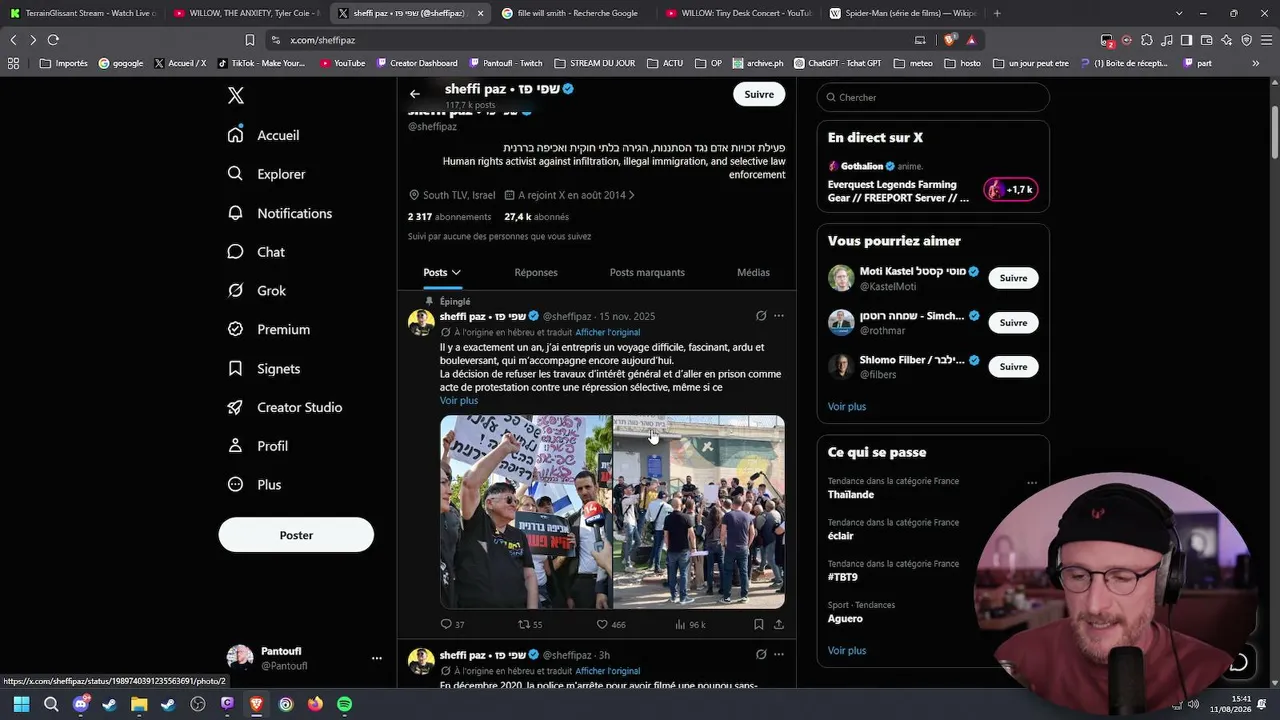Open File Explorer from the taskbar
This screenshot has height=720, width=1280.
139,704
